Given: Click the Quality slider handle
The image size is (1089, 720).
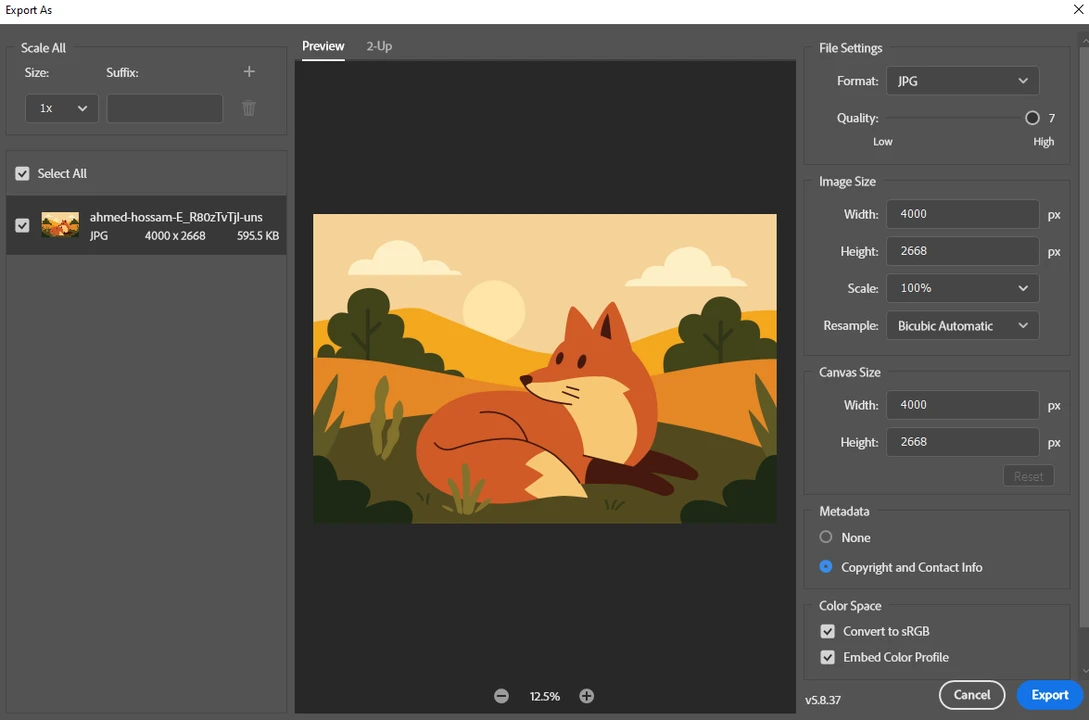Looking at the screenshot, I should (x=1032, y=118).
